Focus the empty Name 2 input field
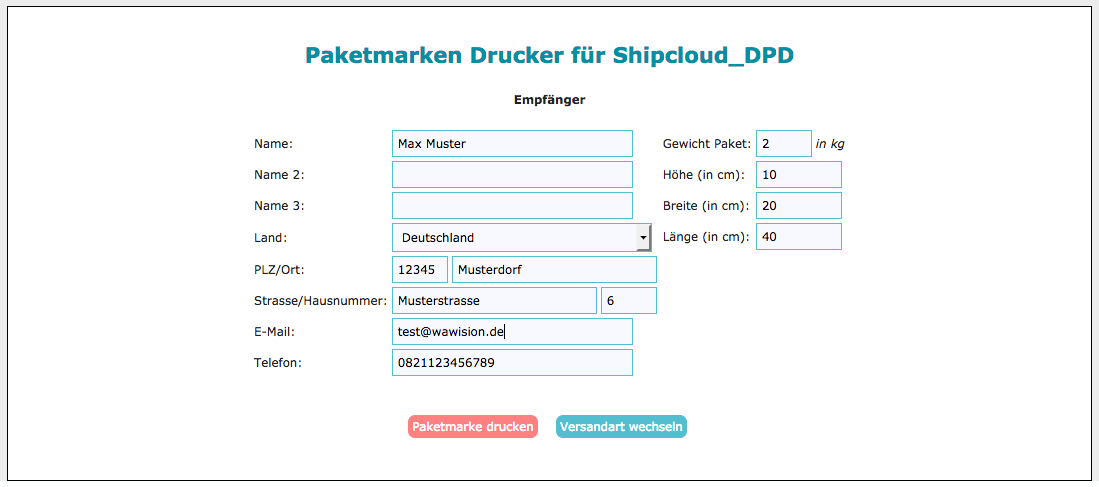 point(512,175)
